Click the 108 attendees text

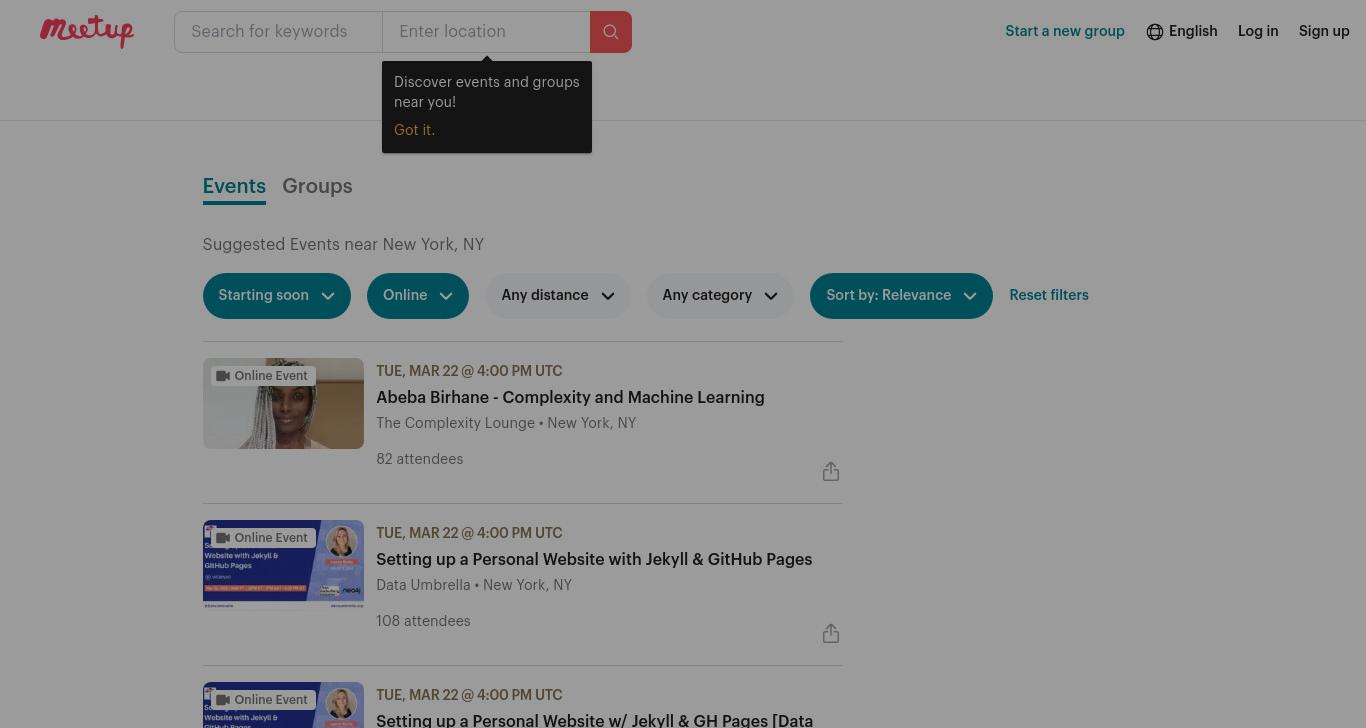point(423,622)
